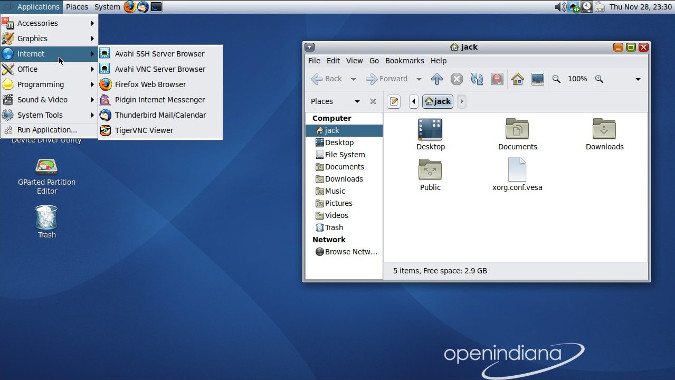Click the 100% zoom level

click(577, 79)
